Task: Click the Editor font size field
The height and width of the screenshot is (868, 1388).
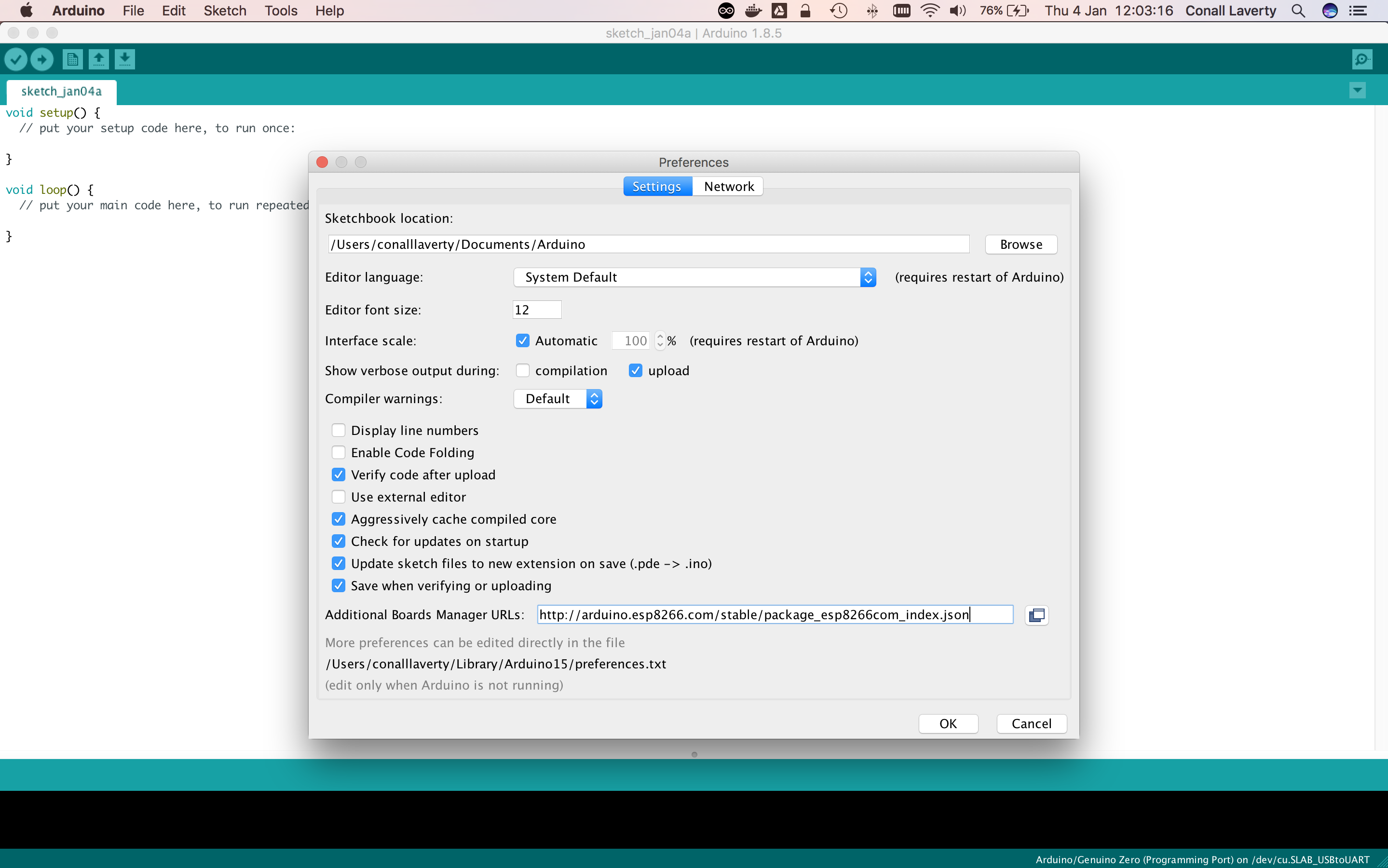Action: click(x=537, y=310)
